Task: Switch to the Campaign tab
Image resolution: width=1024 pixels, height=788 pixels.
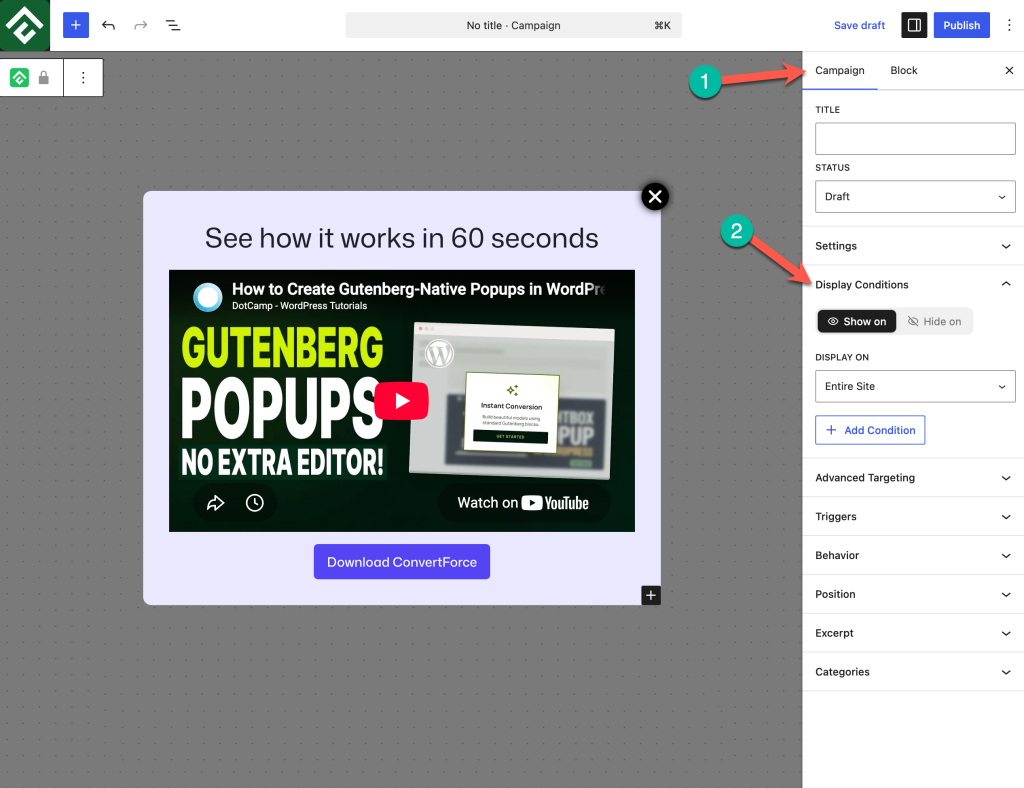Action: click(x=839, y=70)
